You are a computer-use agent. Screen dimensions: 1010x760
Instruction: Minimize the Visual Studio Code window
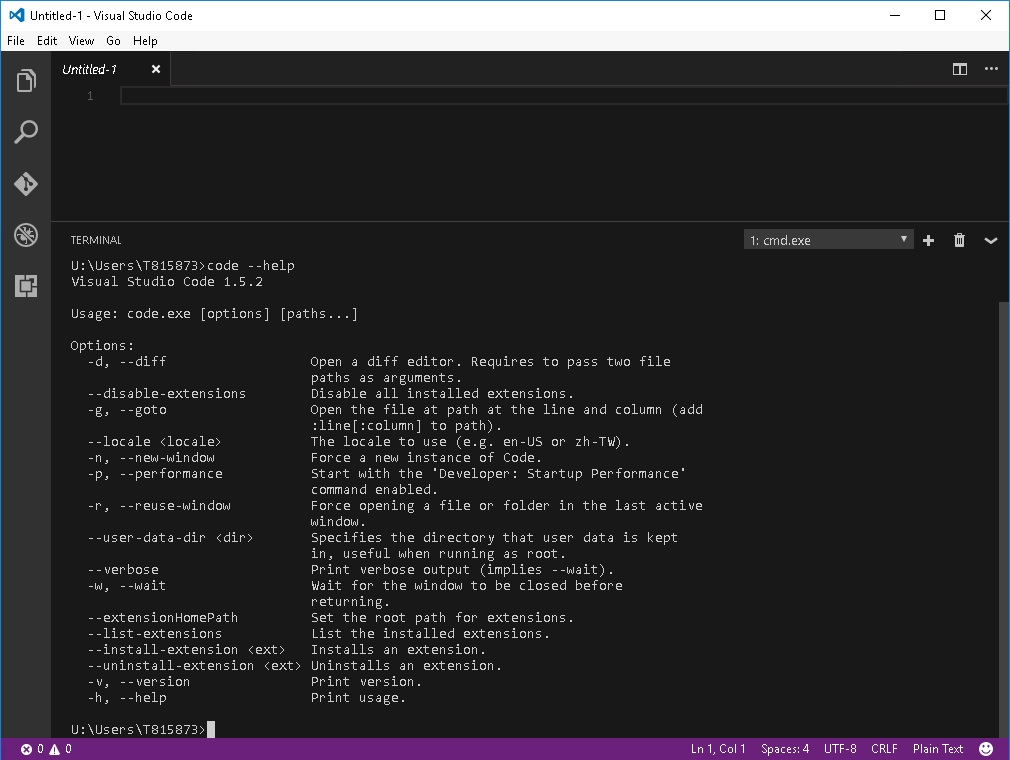pos(895,15)
